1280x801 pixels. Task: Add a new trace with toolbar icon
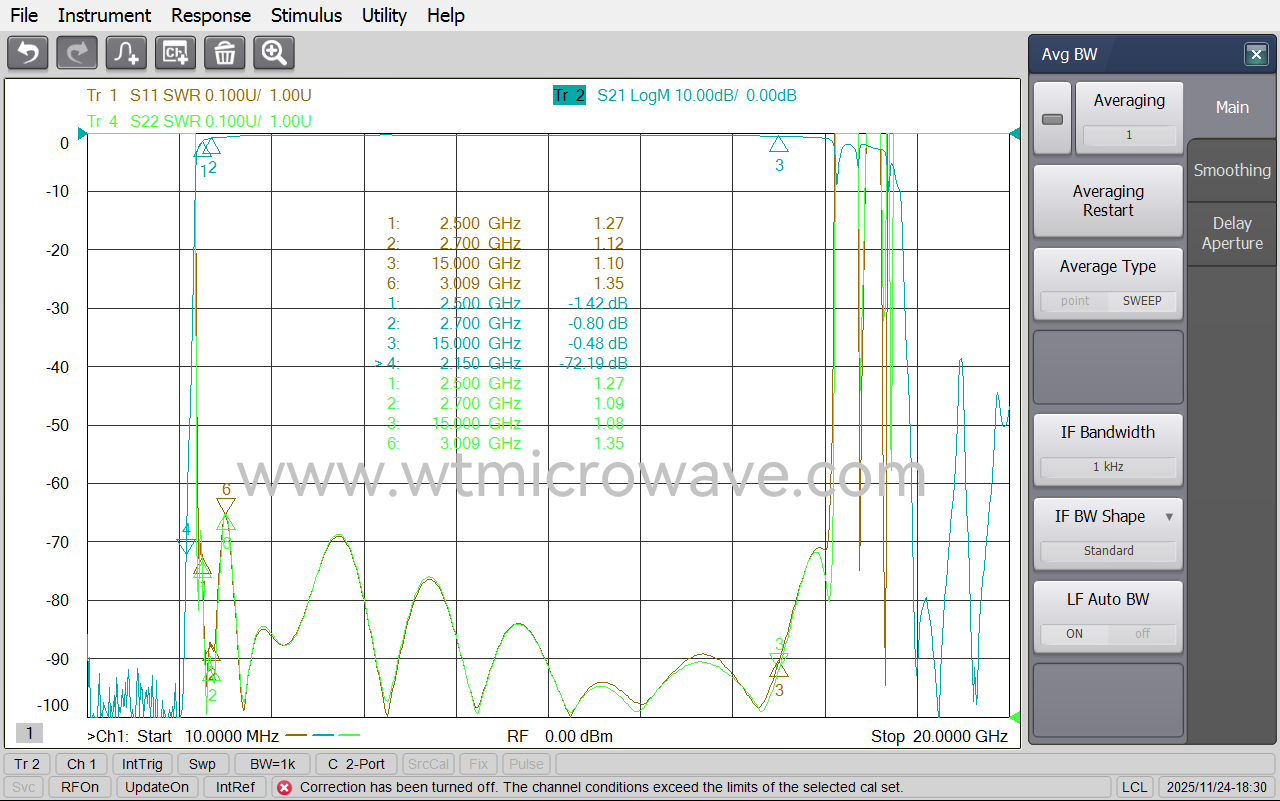coord(126,52)
